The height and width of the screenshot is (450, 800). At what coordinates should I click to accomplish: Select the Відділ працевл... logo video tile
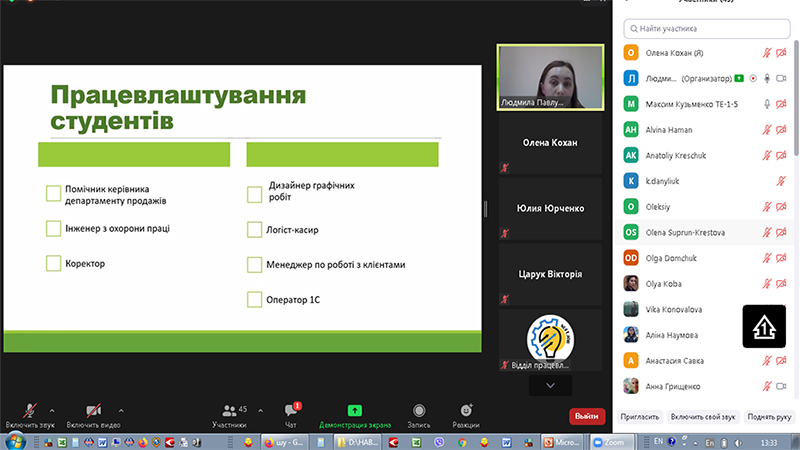point(551,340)
